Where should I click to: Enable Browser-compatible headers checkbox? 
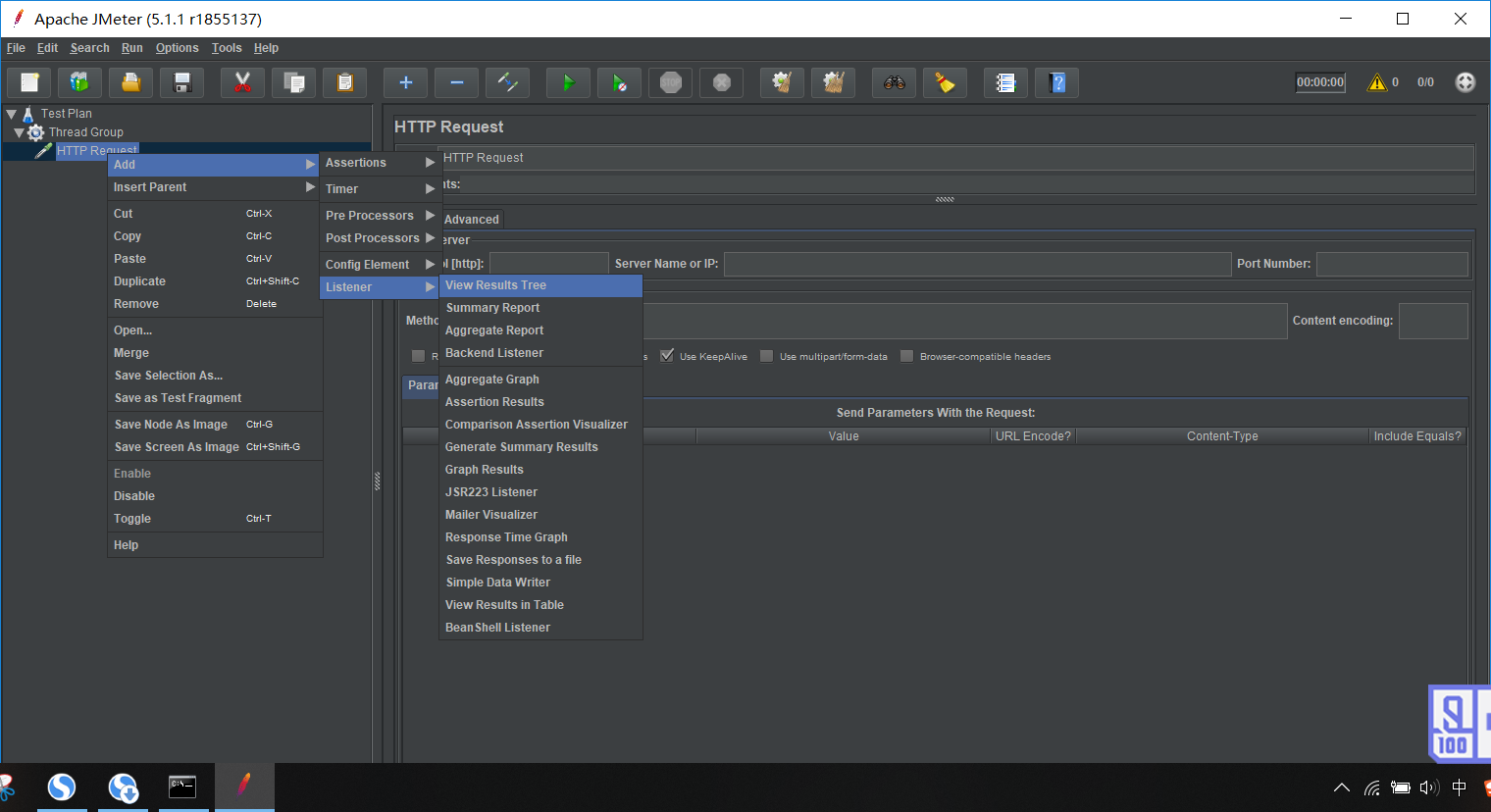tap(907, 356)
